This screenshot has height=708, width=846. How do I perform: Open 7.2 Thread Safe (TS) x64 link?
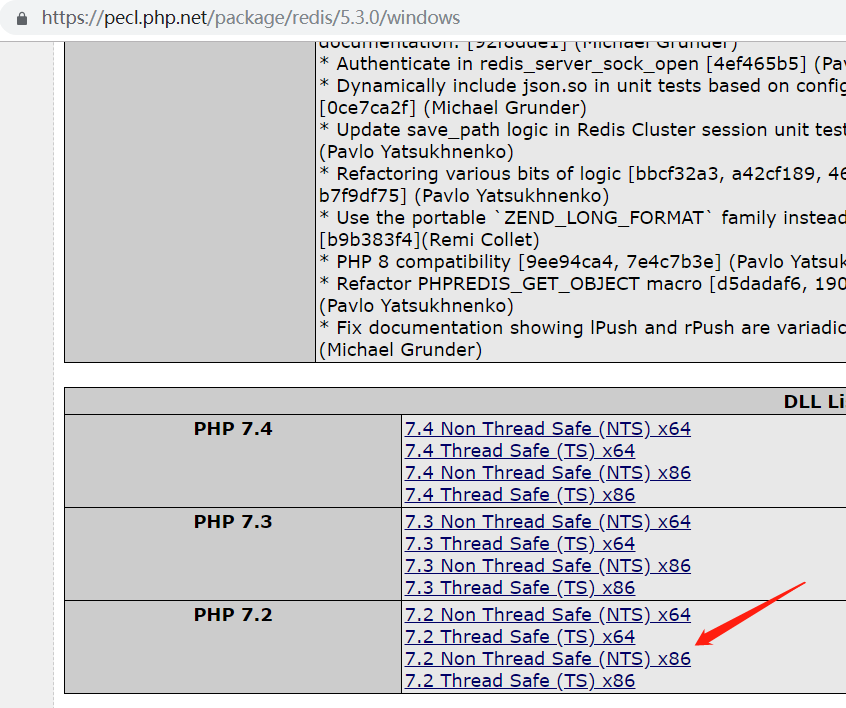tap(520, 637)
